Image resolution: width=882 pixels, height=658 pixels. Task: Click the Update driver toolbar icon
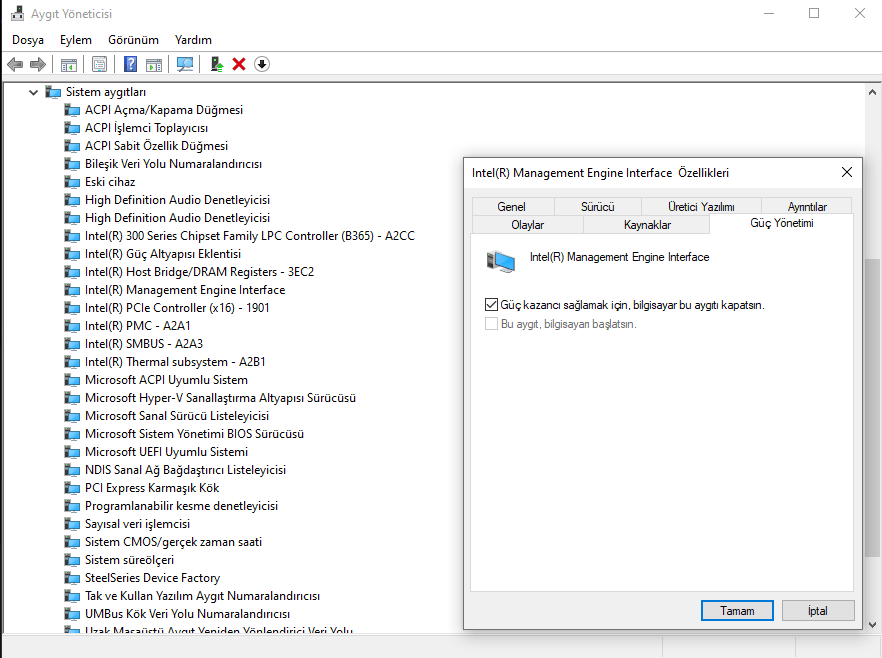(x=217, y=64)
